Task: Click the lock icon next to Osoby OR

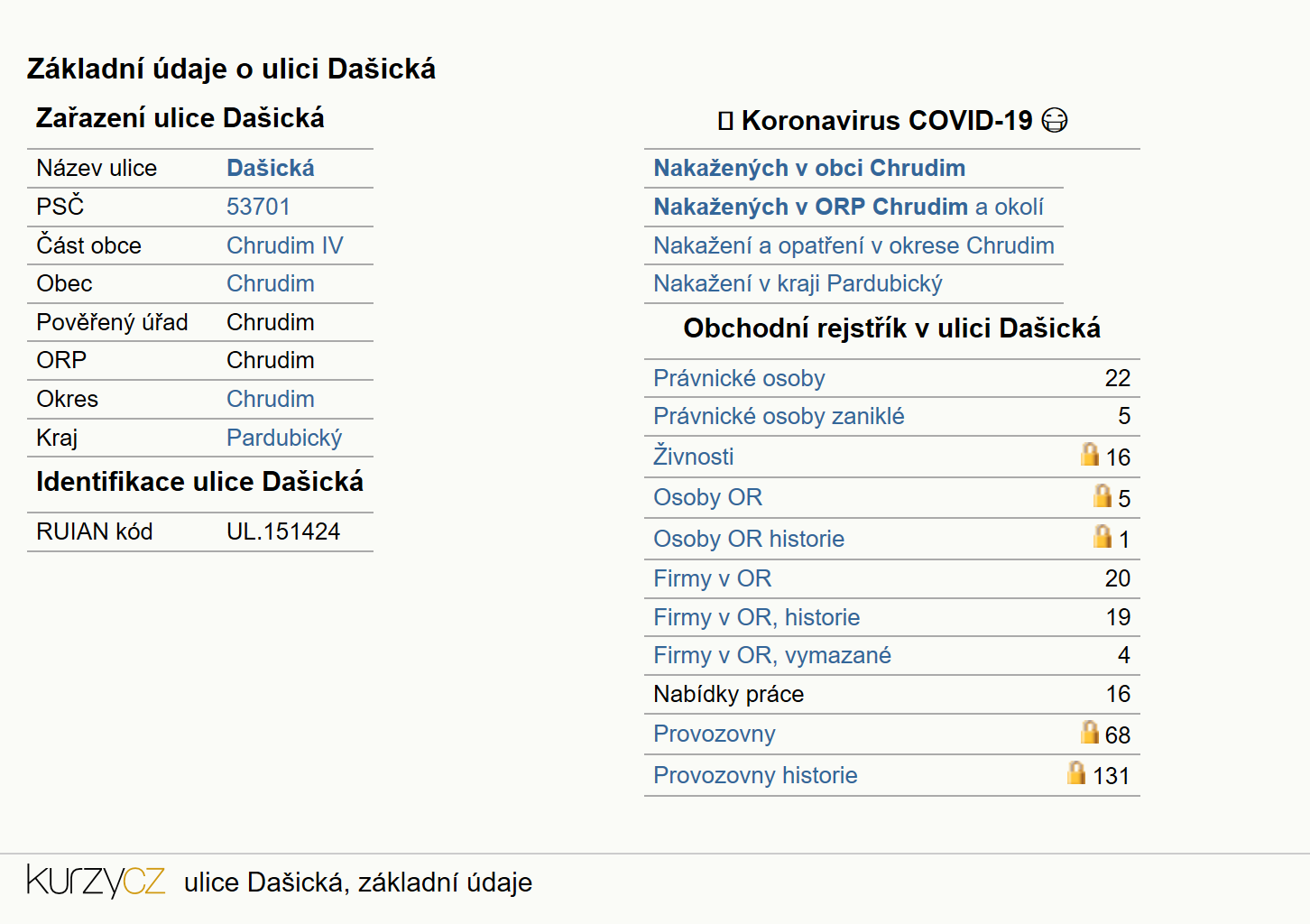Action: click(1102, 495)
